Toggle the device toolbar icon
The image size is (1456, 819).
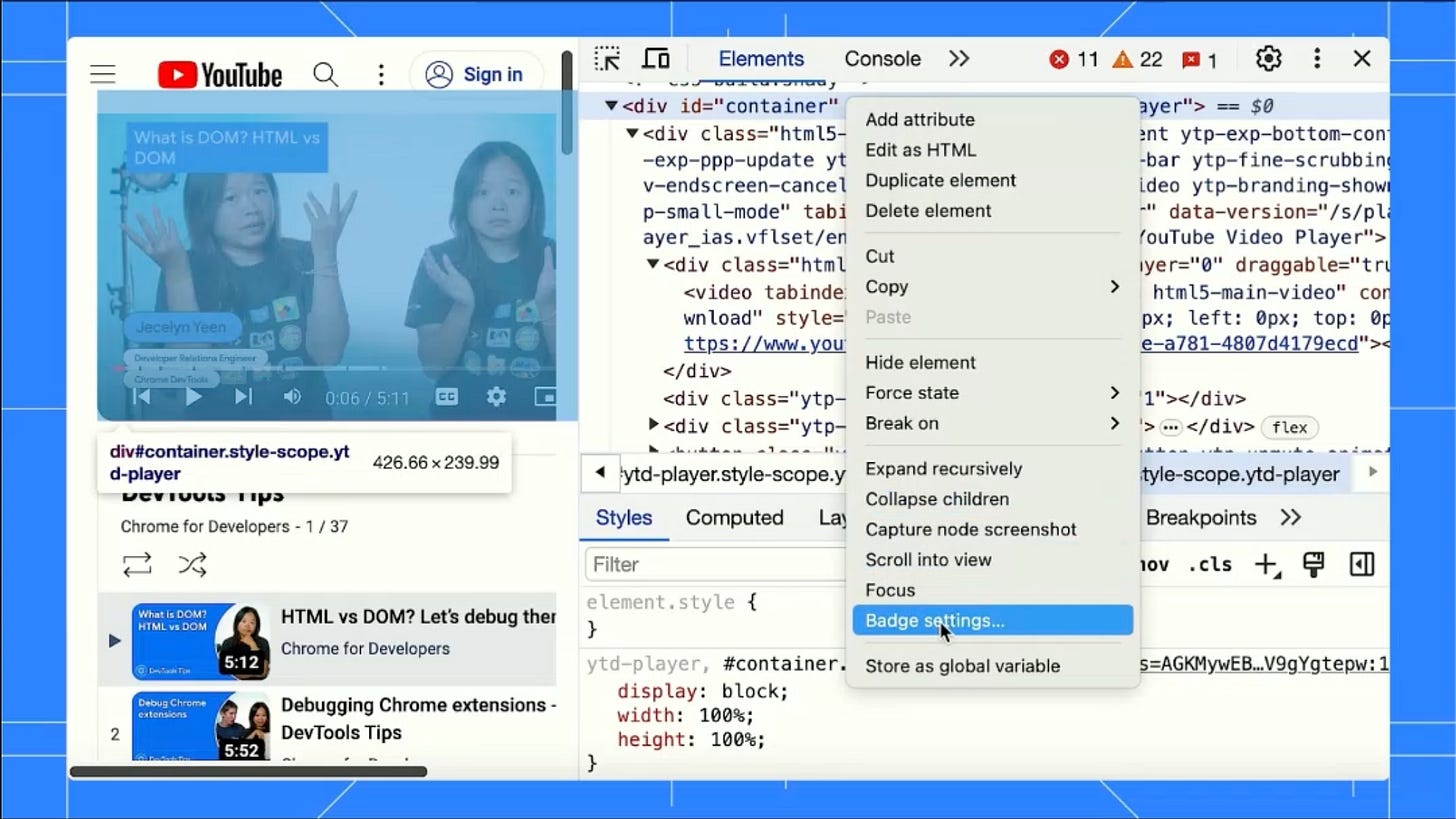click(656, 59)
